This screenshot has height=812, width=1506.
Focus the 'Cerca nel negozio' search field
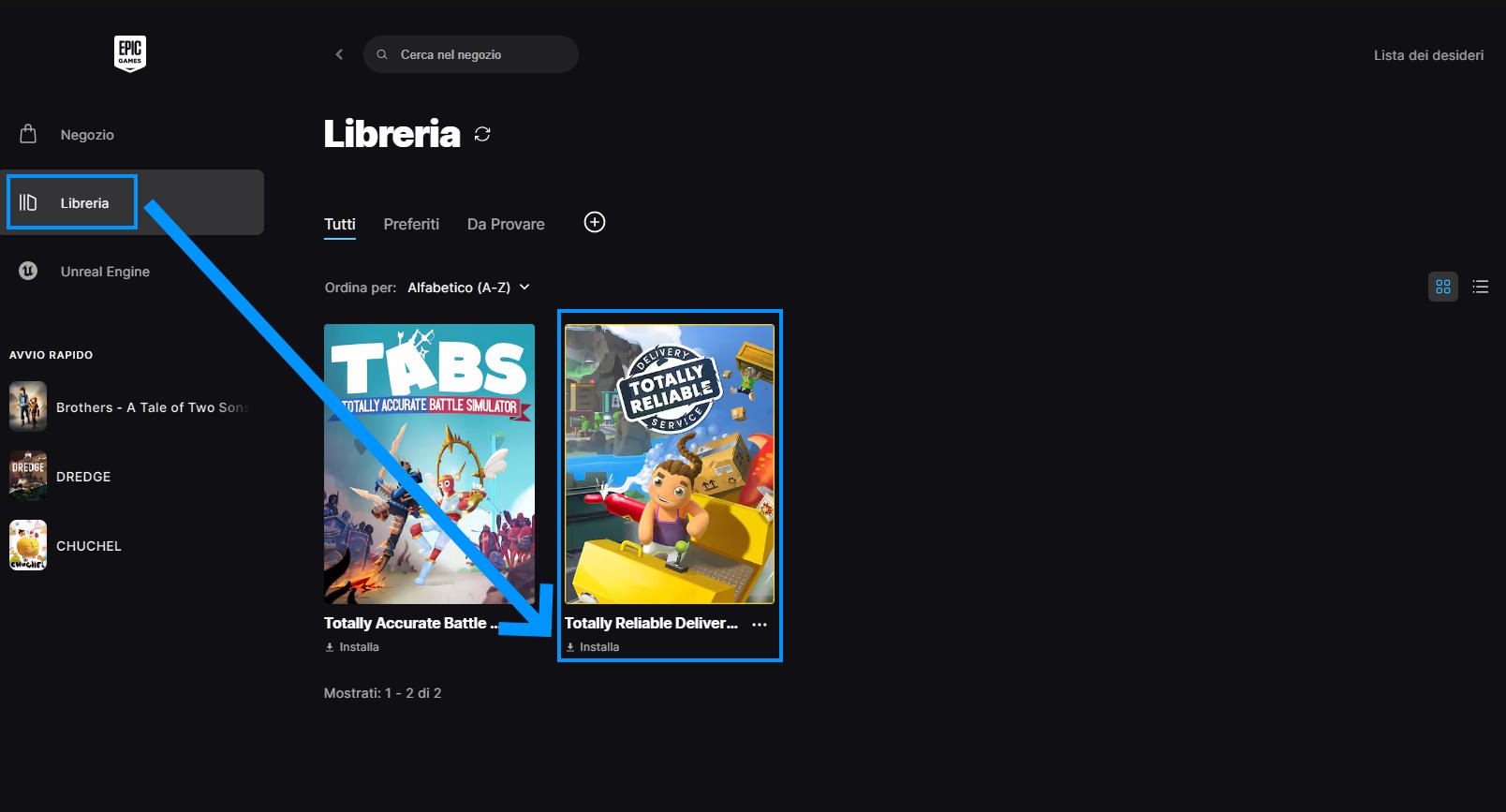(x=470, y=54)
